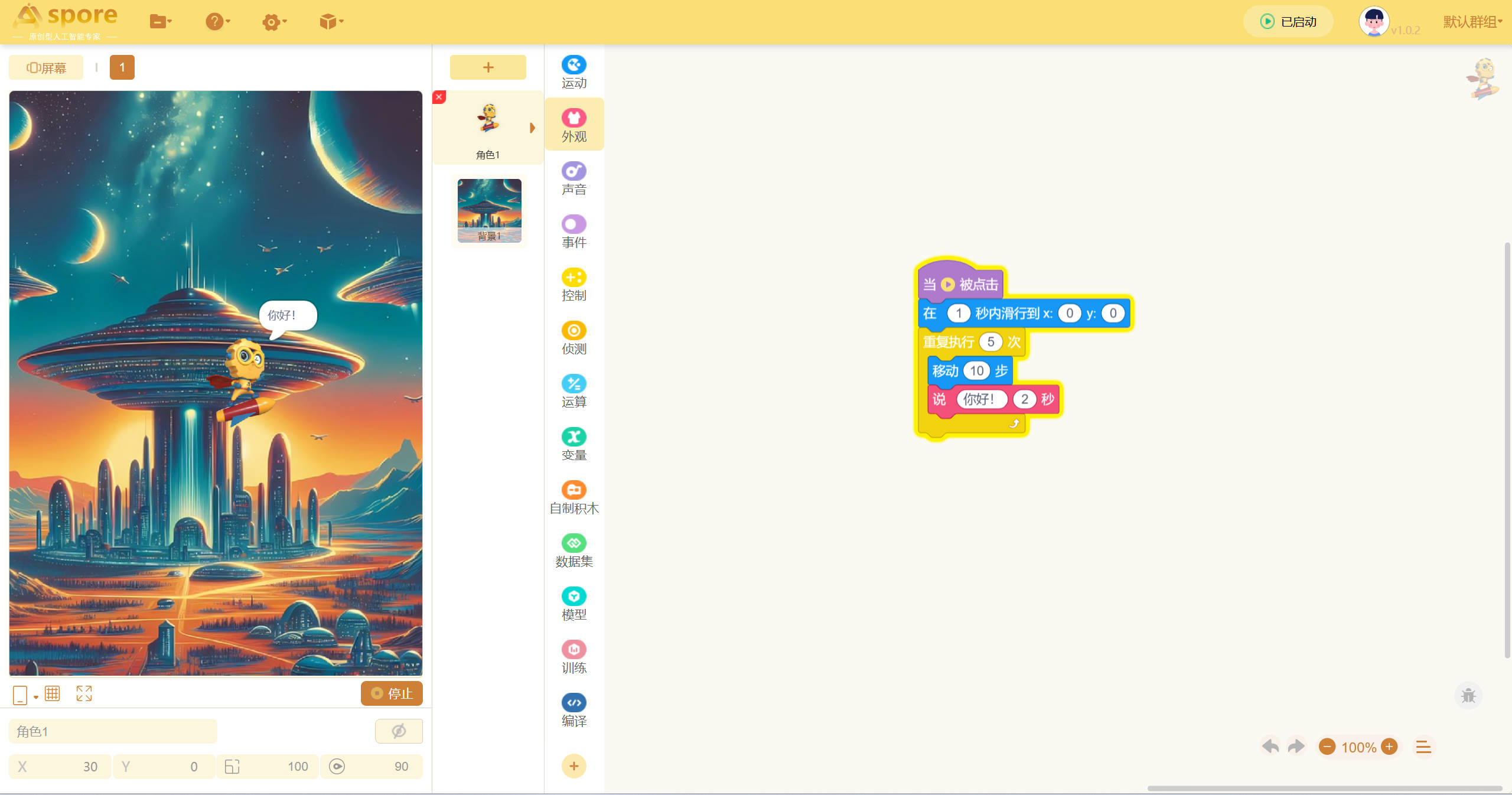
Task: Open the file folder dropdown menu
Action: point(160,22)
